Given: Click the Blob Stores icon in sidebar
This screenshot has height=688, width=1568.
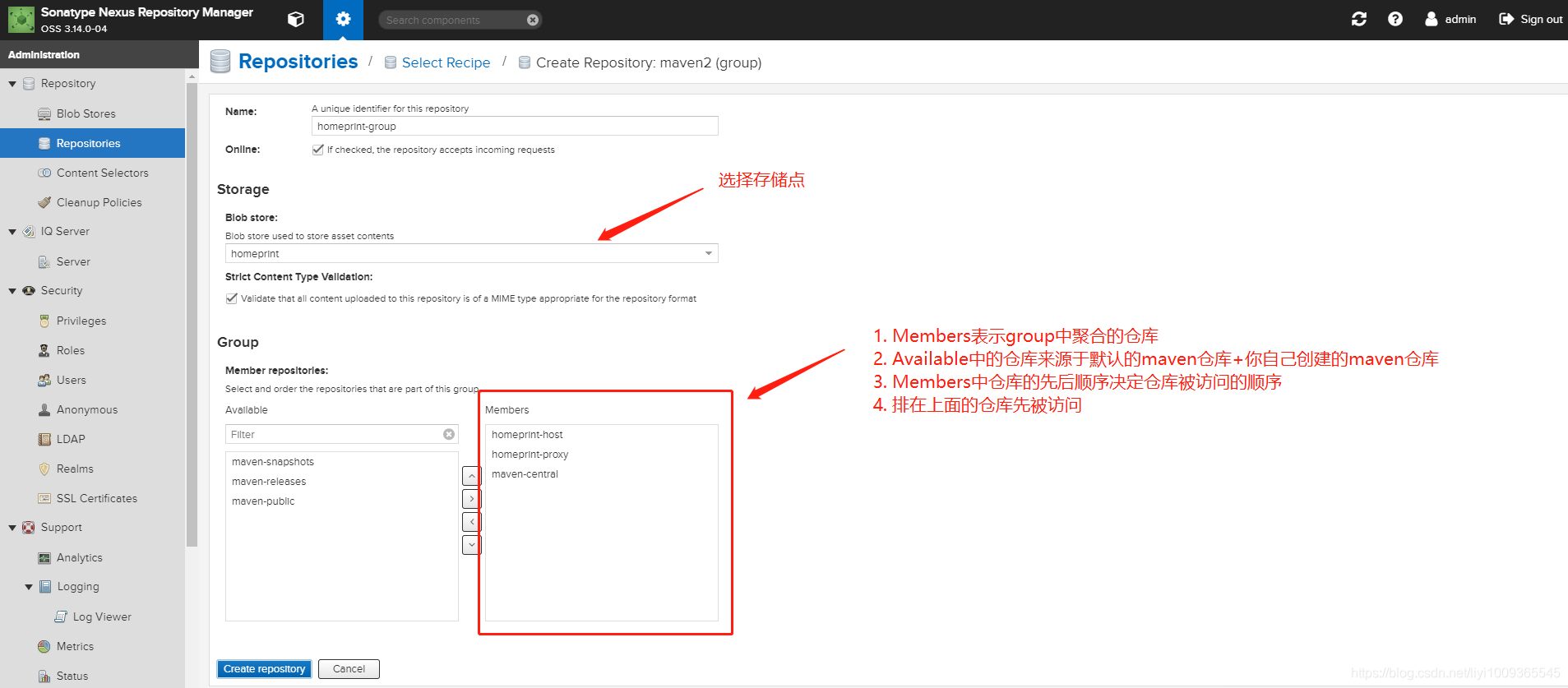Looking at the screenshot, I should click(x=44, y=113).
